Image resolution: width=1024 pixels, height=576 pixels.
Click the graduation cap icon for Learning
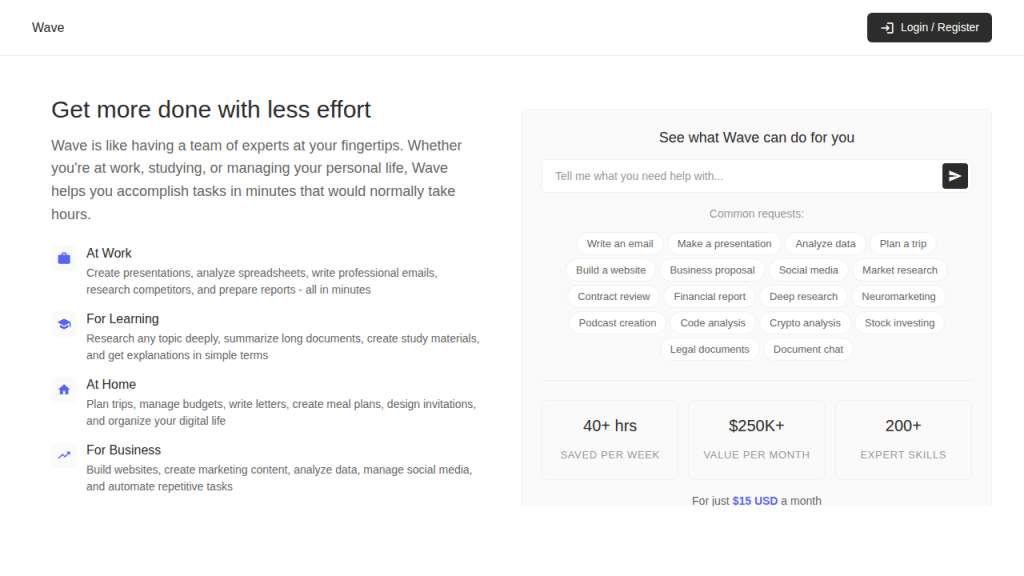click(x=64, y=324)
